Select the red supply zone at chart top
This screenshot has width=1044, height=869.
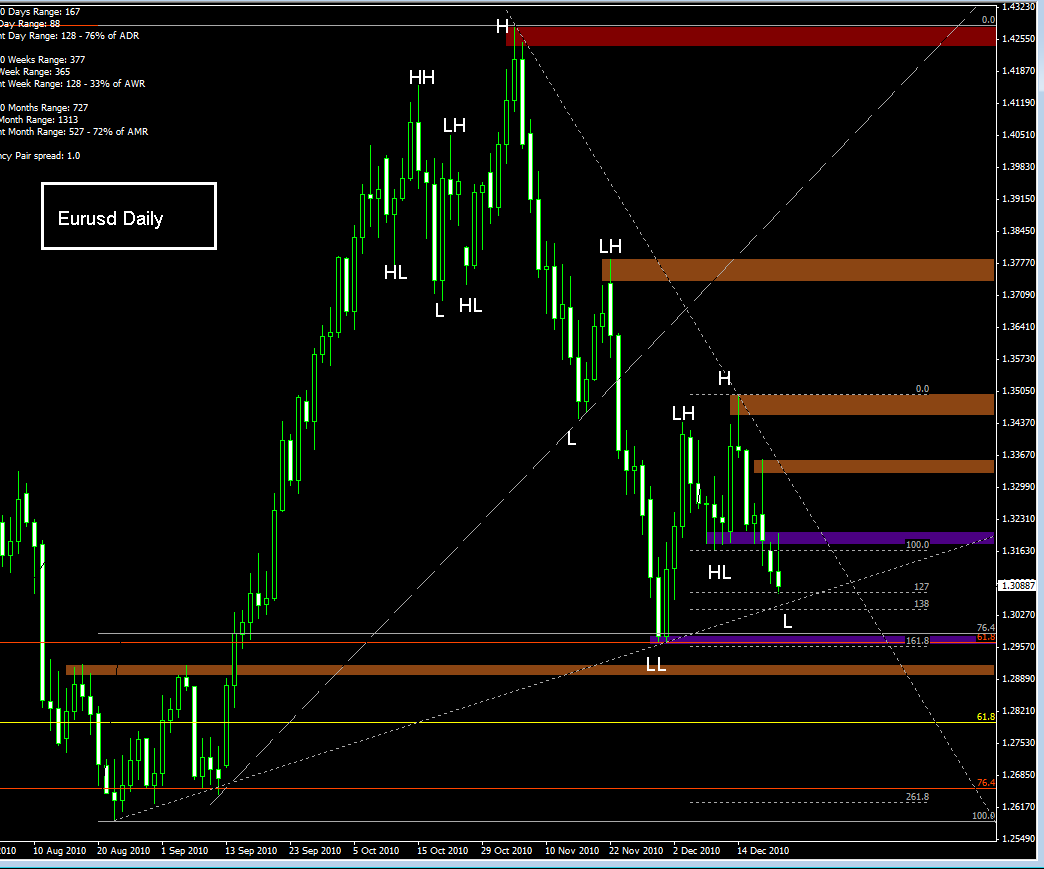pos(754,36)
